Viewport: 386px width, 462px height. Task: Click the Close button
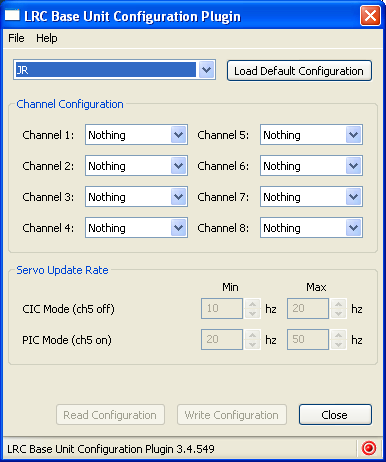tap(335, 415)
